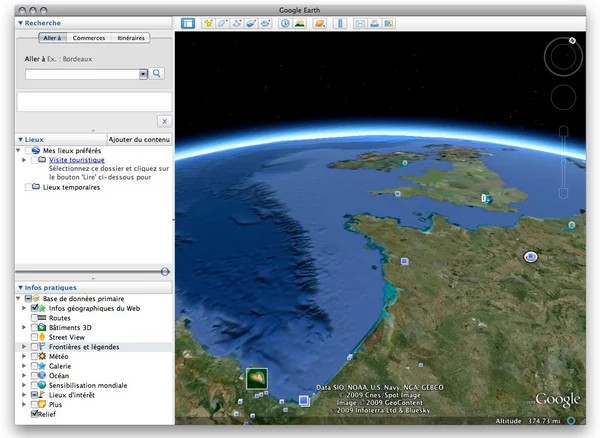Expand the Visite touristique folder
Image resolution: width=600 pixels, height=438 pixels.
coord(24,160)
